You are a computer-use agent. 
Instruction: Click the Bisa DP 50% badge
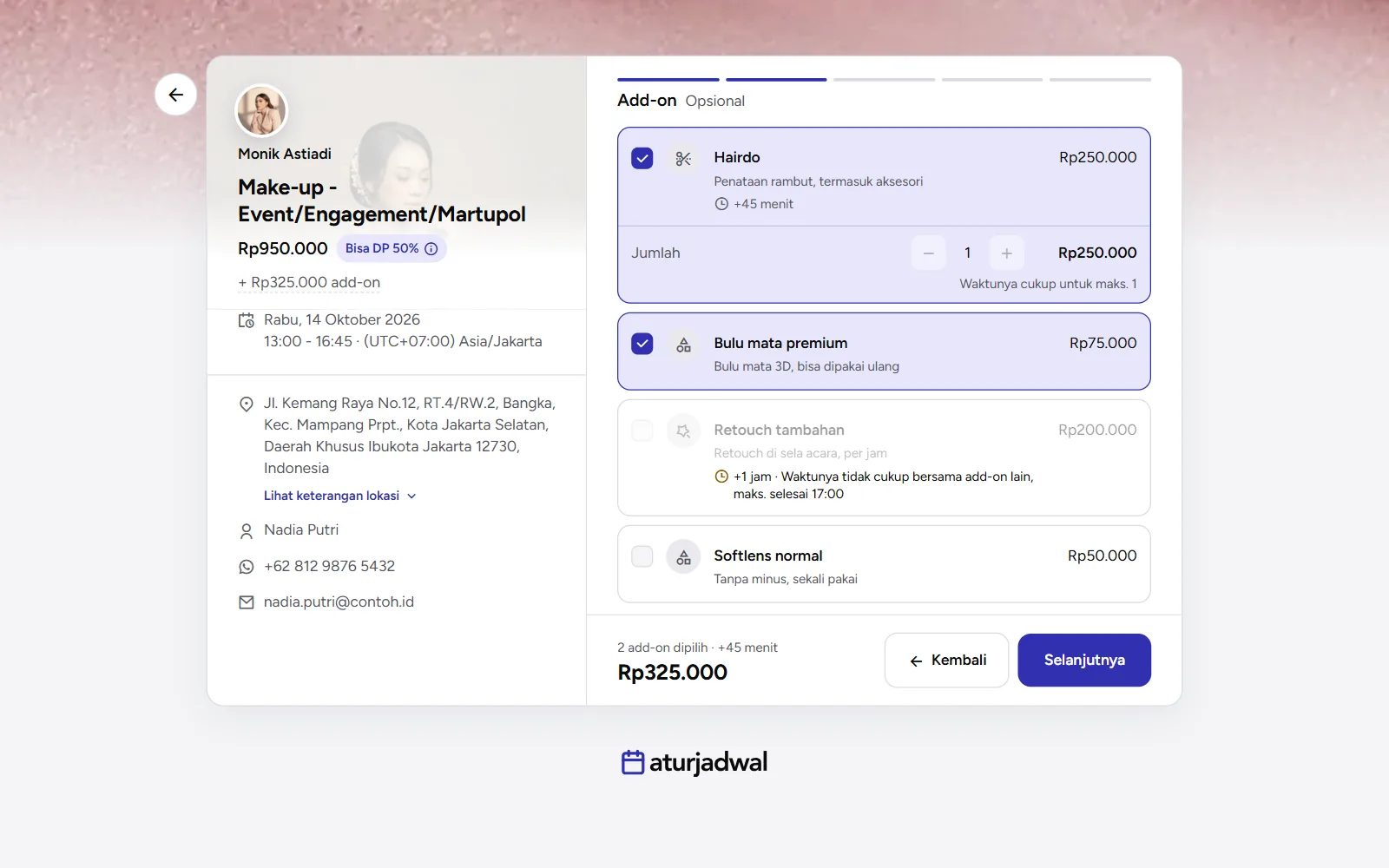[392, 248]
